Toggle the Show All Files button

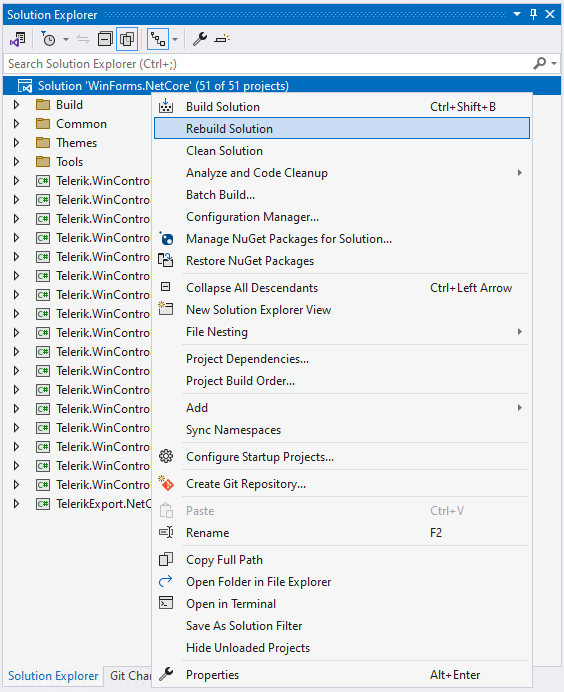click(127, 39)
